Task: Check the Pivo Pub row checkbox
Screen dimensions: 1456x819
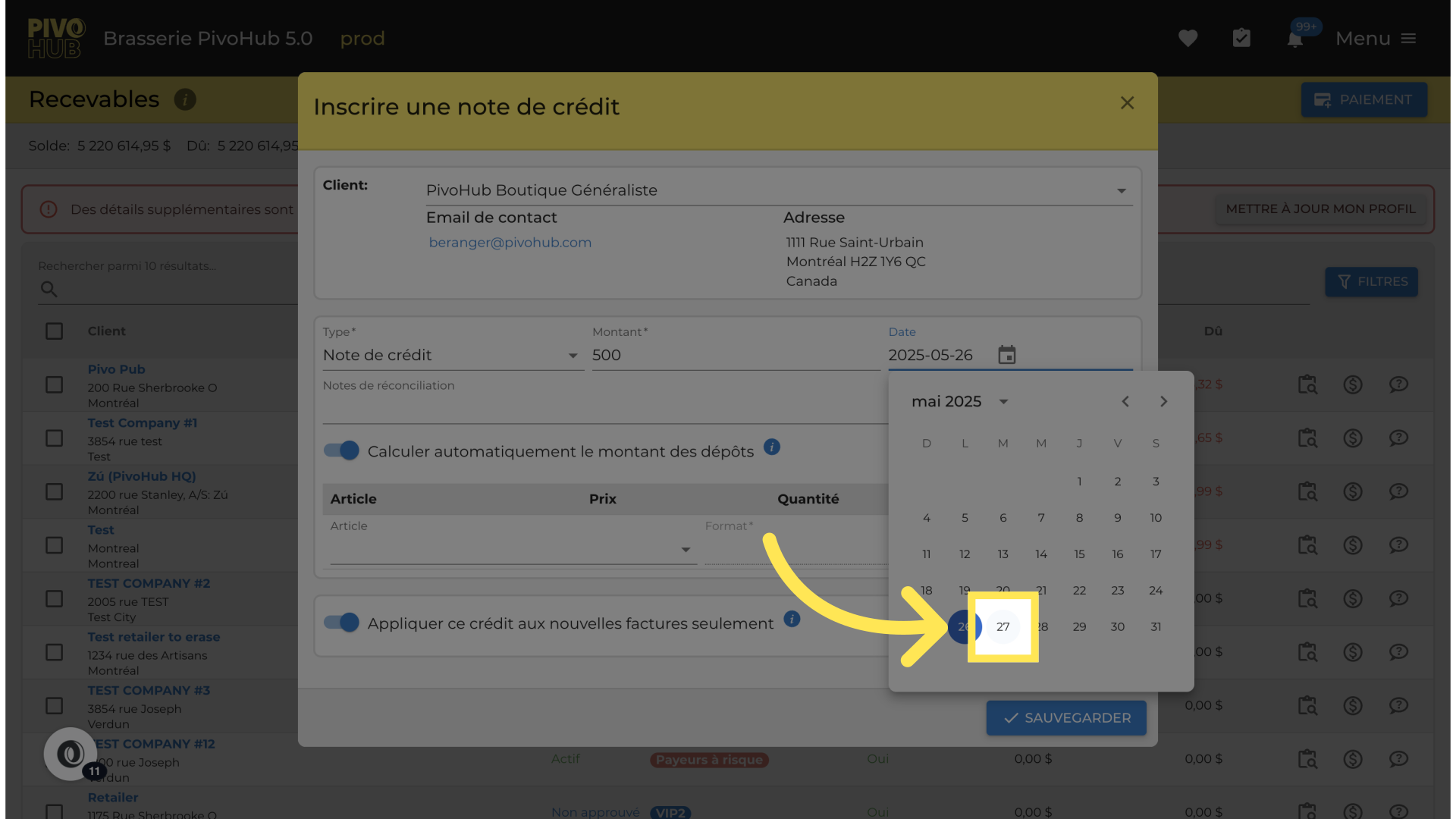Action: click(x=54, y=385)
